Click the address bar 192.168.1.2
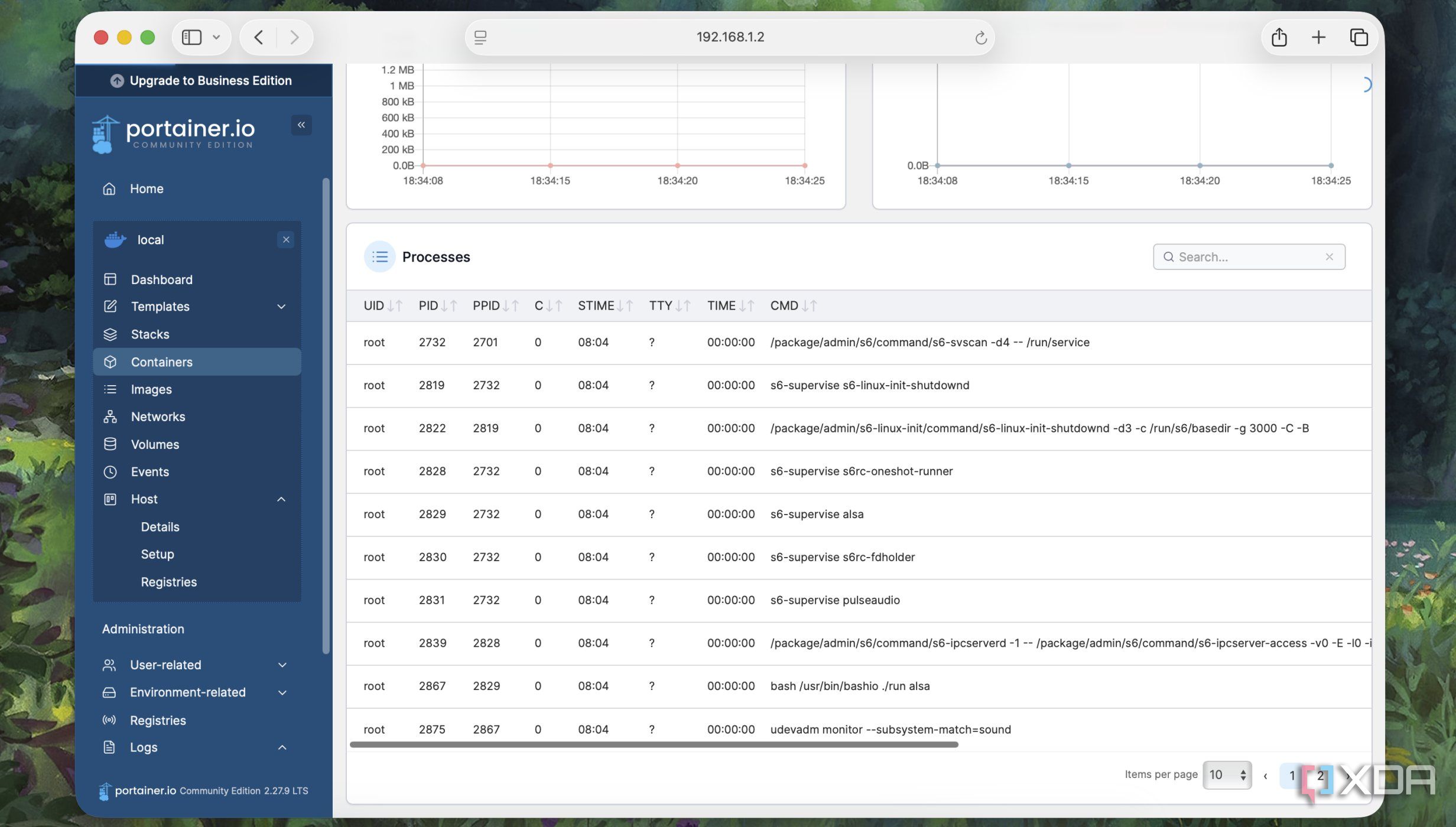The height and width of the screenshot is (827, 1456). [730, 37]
